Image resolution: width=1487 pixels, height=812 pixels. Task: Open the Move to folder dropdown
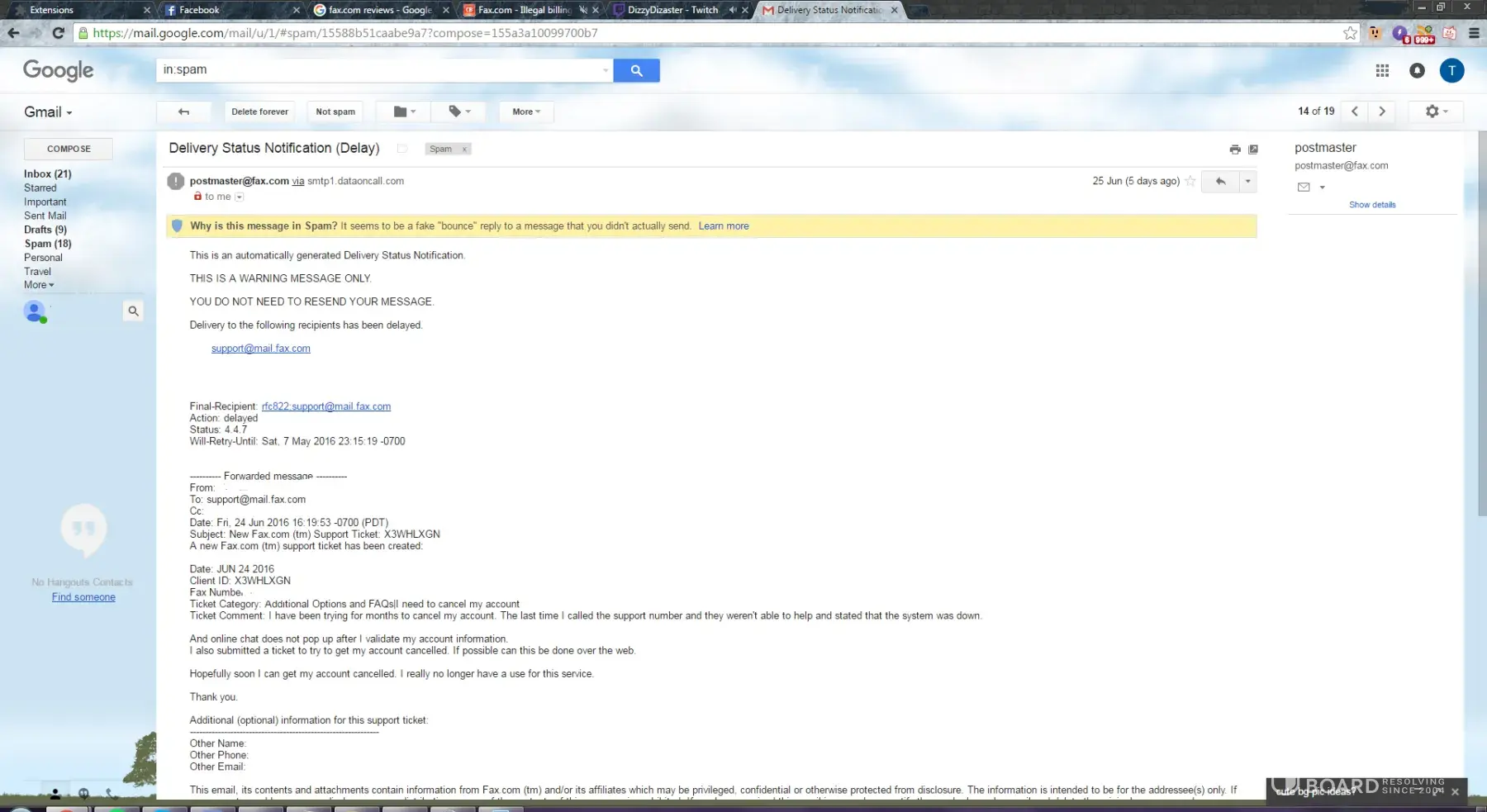pos(404,112)
